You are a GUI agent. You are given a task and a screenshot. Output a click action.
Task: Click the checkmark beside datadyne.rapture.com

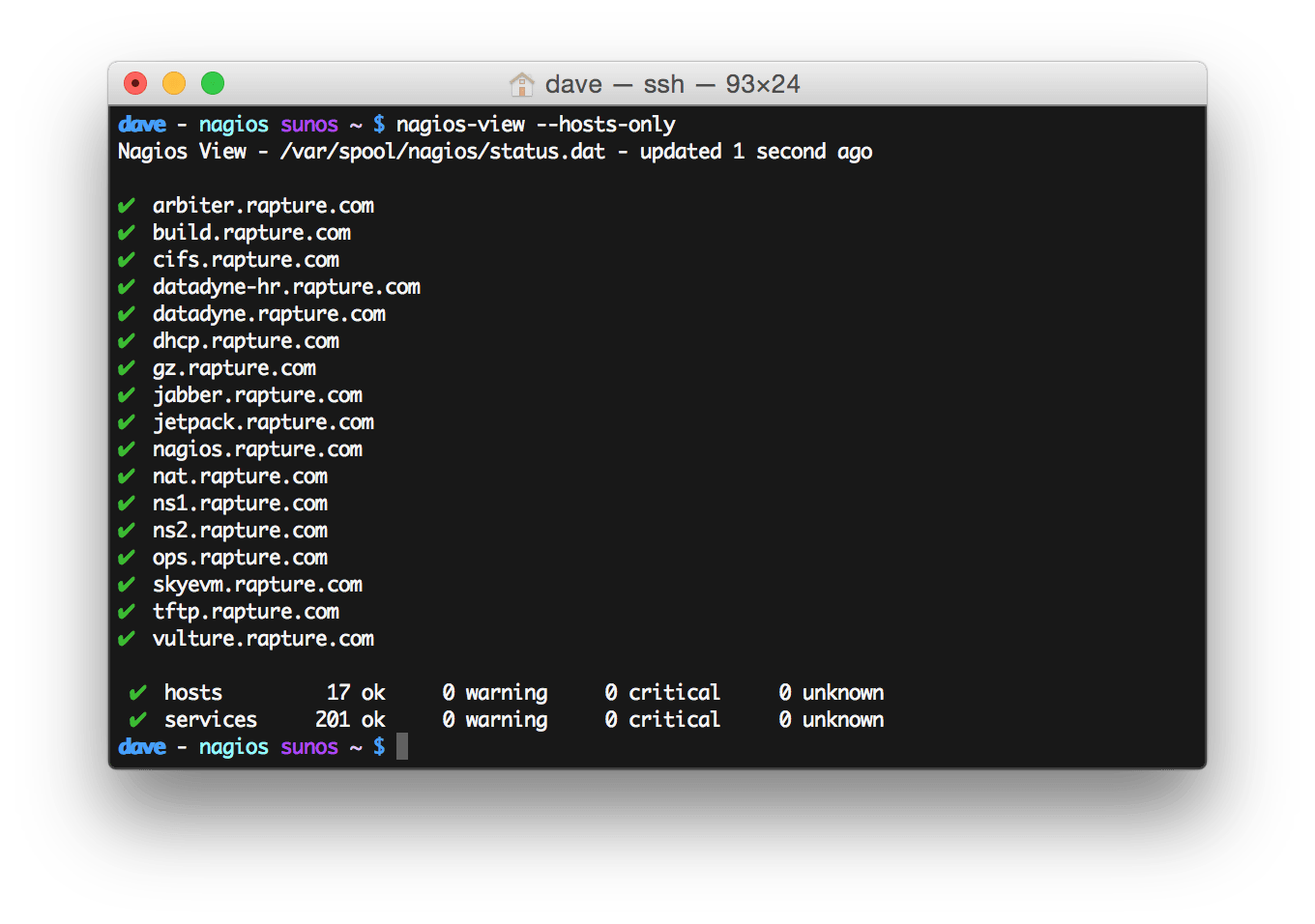pyautogui.click(x=127, y=314)
